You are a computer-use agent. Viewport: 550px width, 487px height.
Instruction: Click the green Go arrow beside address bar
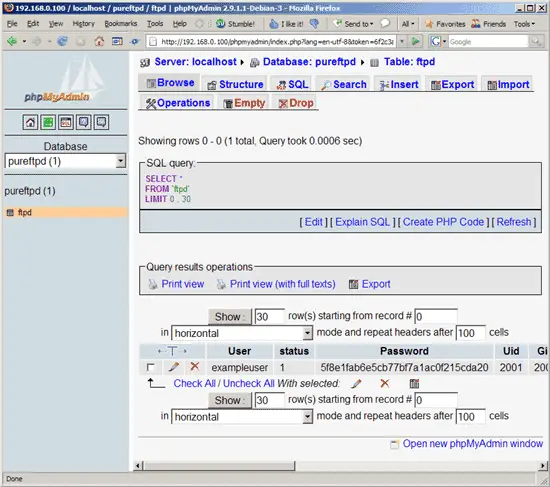[x=416, y=41]
